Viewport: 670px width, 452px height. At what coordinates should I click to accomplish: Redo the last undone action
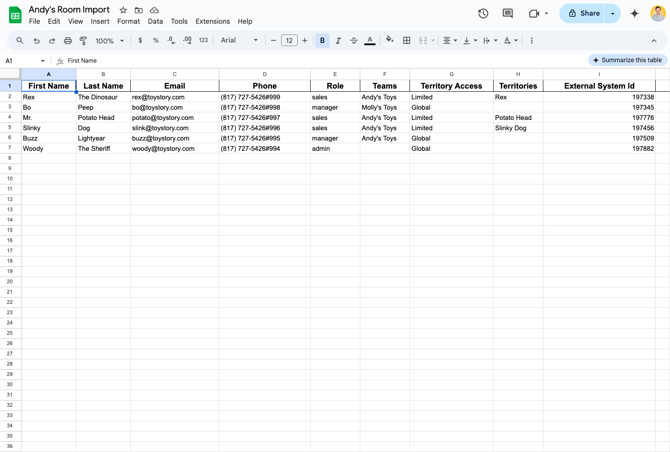[52, 41]
